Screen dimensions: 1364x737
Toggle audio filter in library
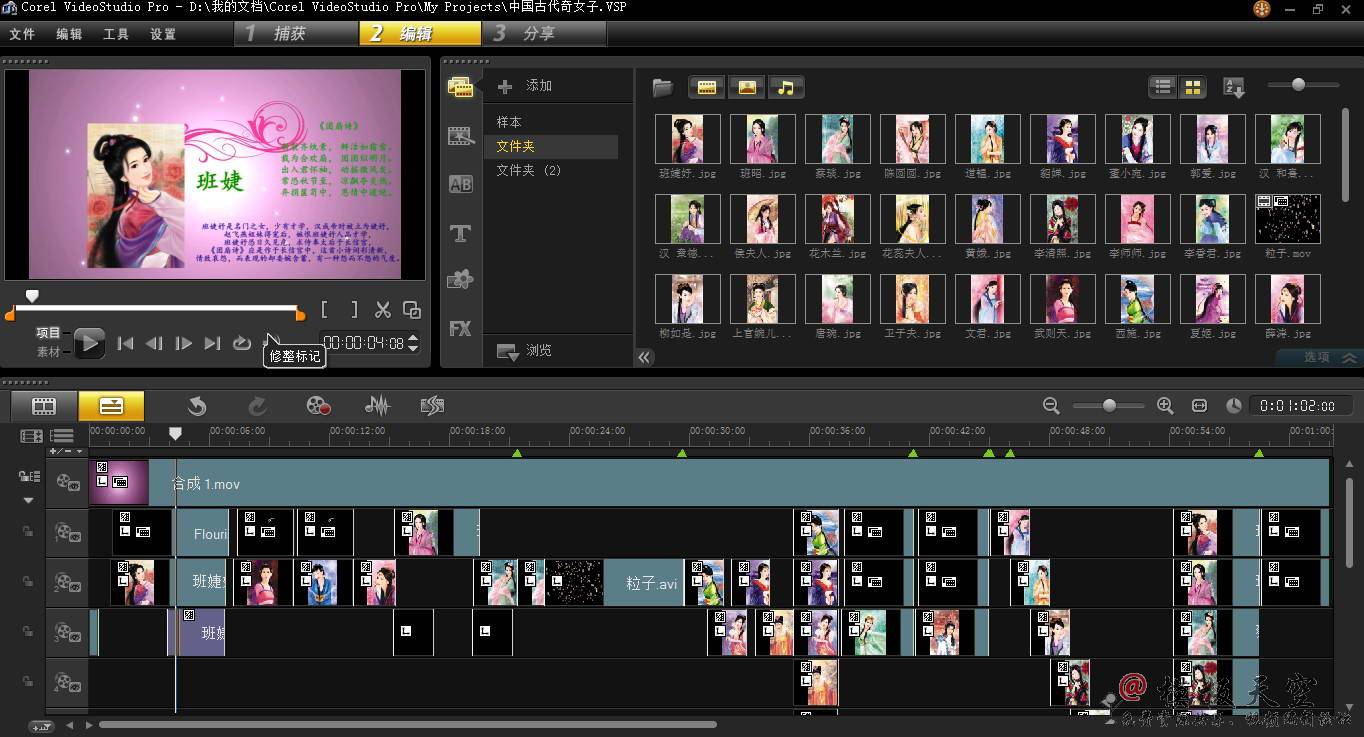tap(786, 87)
